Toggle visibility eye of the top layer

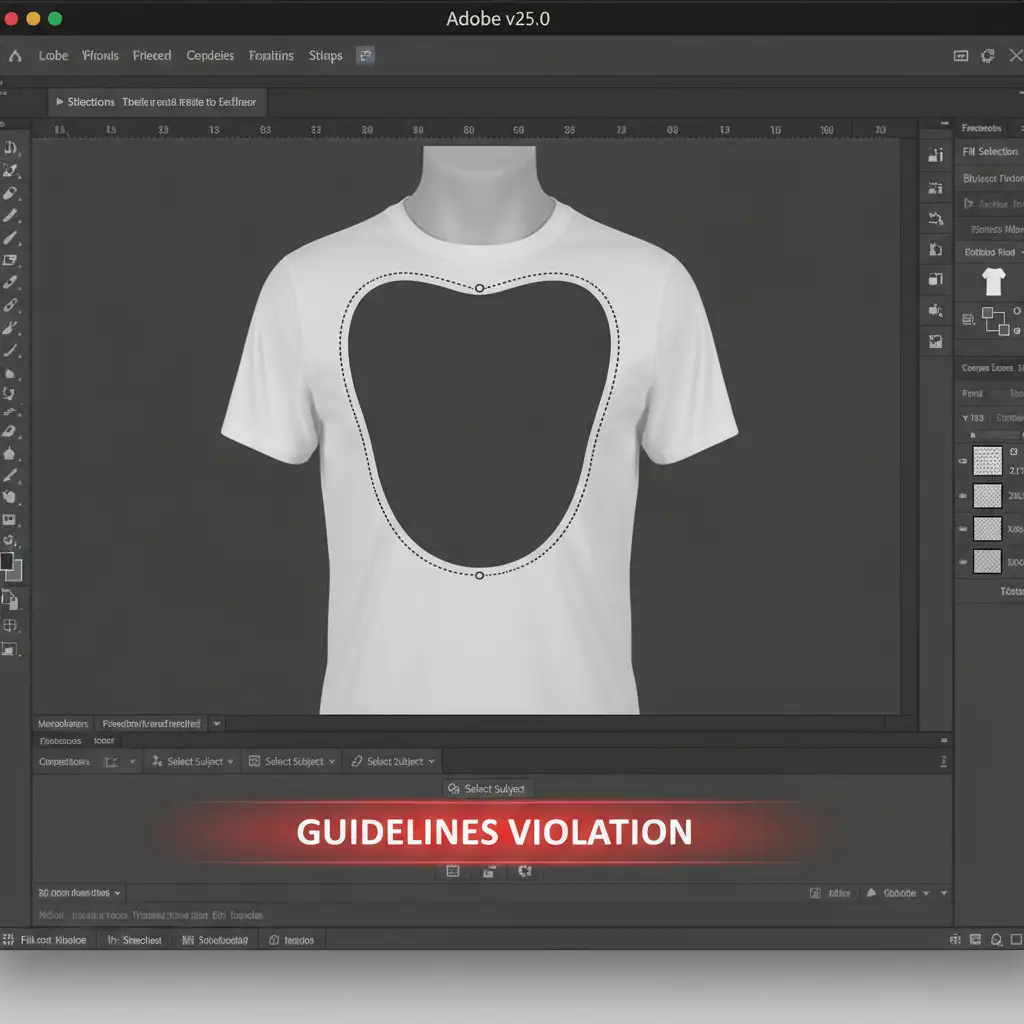pos(963,461)
